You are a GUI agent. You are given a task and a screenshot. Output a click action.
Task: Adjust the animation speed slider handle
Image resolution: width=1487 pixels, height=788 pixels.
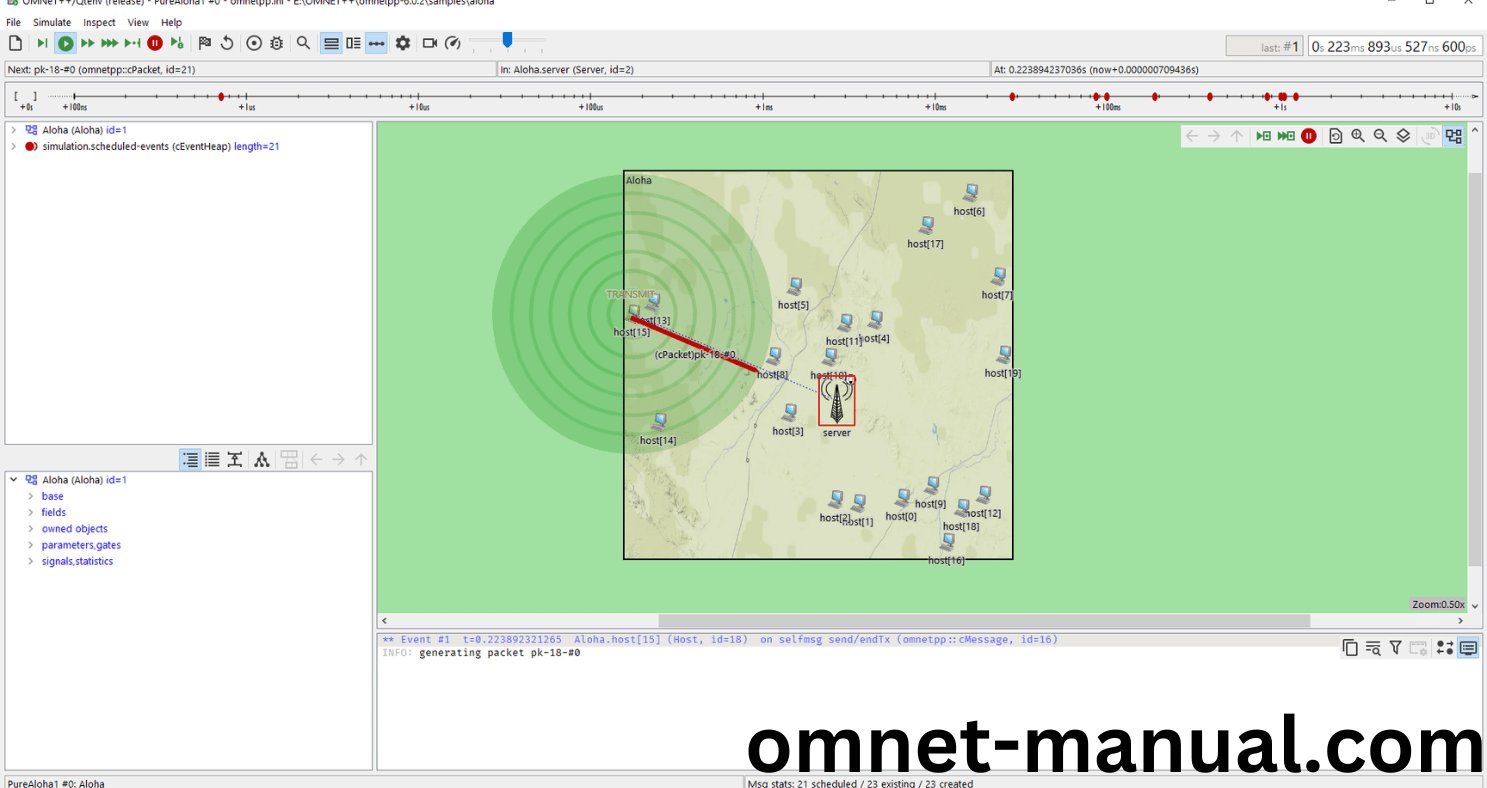click(508, 40)
